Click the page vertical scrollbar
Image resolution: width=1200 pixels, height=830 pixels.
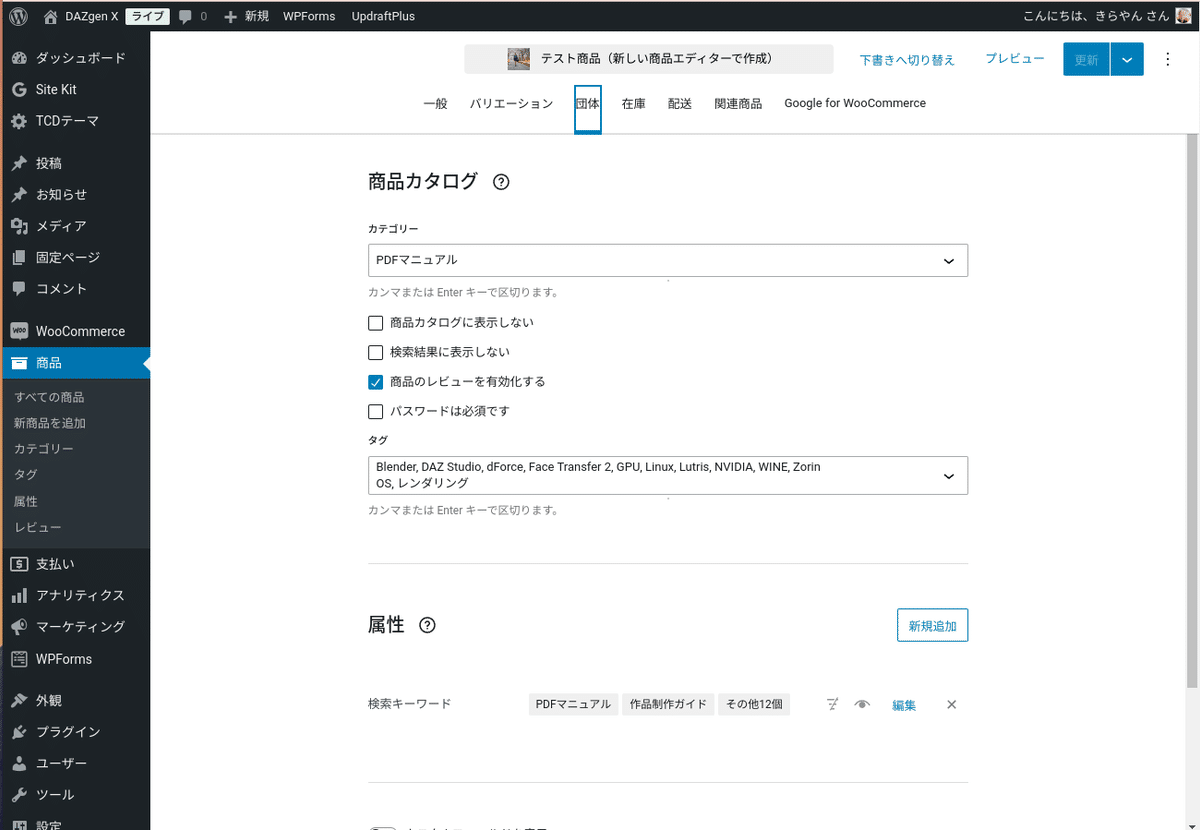pos(1192,410)
